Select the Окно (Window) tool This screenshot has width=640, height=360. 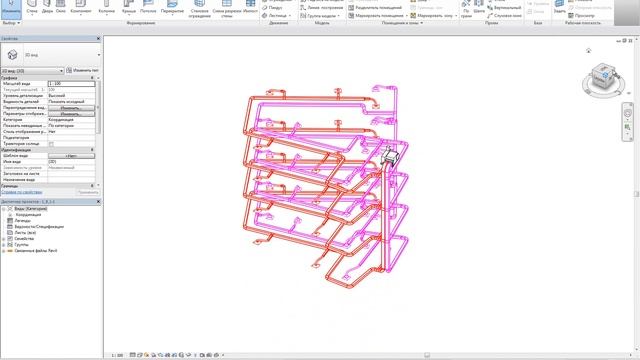coord(61,7)
